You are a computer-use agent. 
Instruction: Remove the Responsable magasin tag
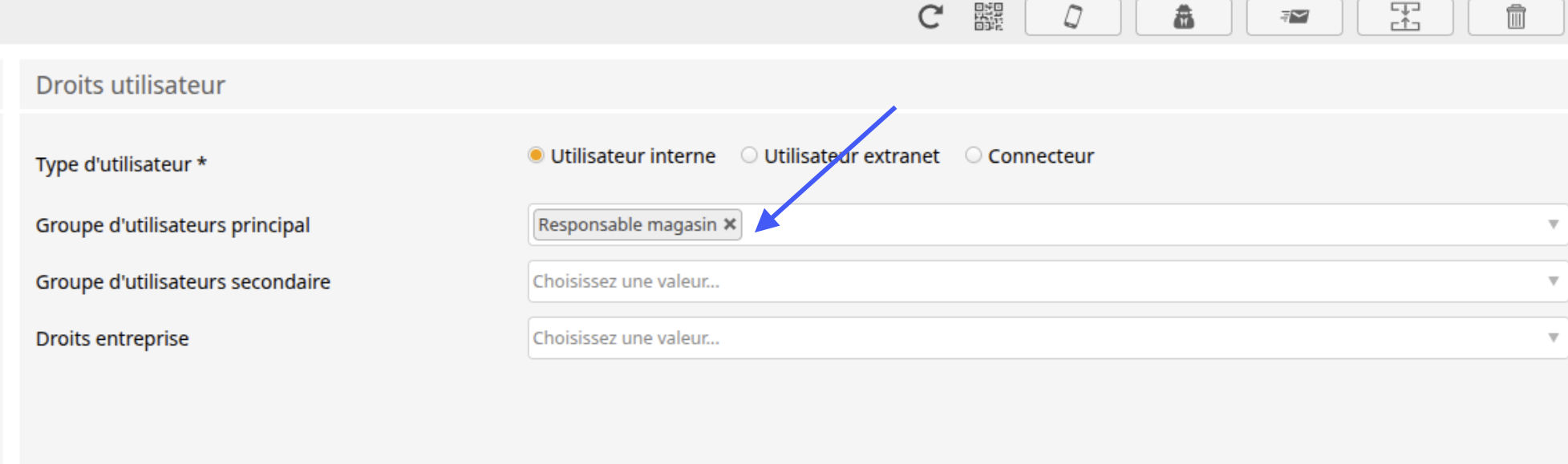pos(730,224)
